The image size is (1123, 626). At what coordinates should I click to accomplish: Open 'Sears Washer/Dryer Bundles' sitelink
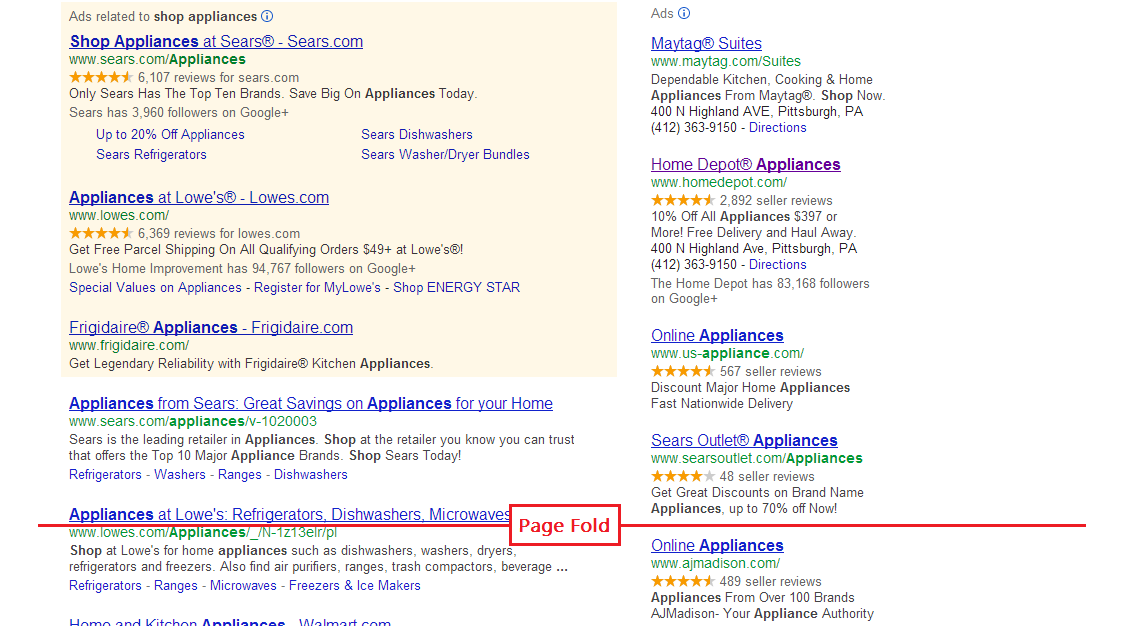(x=445, y=155)
